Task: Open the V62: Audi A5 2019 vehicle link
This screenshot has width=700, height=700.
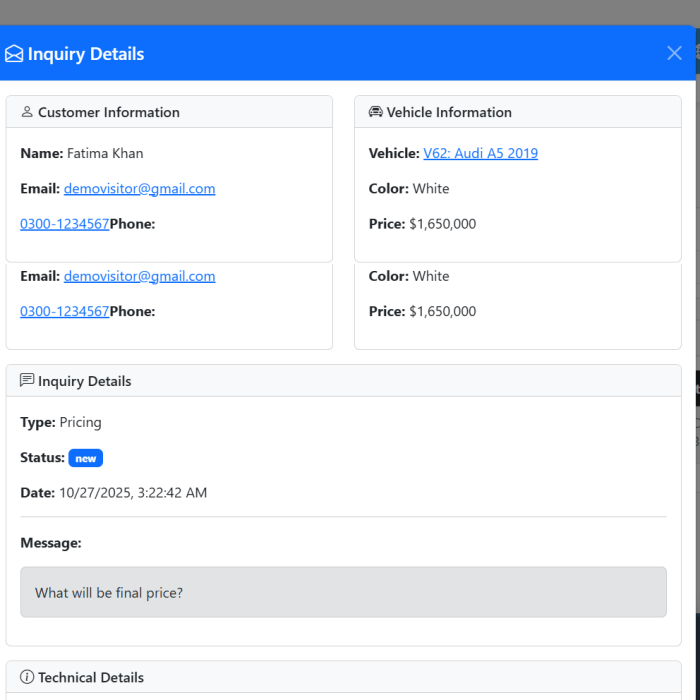Action: [x=480, y=153]
